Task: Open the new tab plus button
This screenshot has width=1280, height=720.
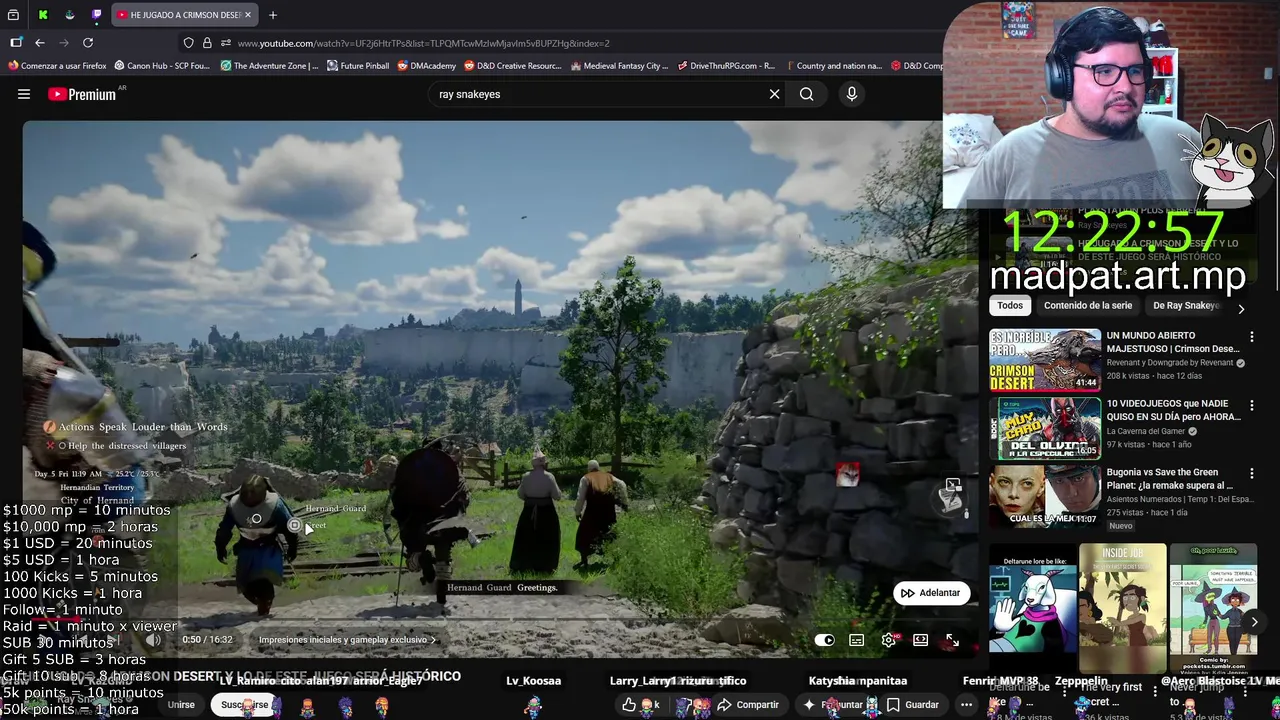Action: click(273, 15)
